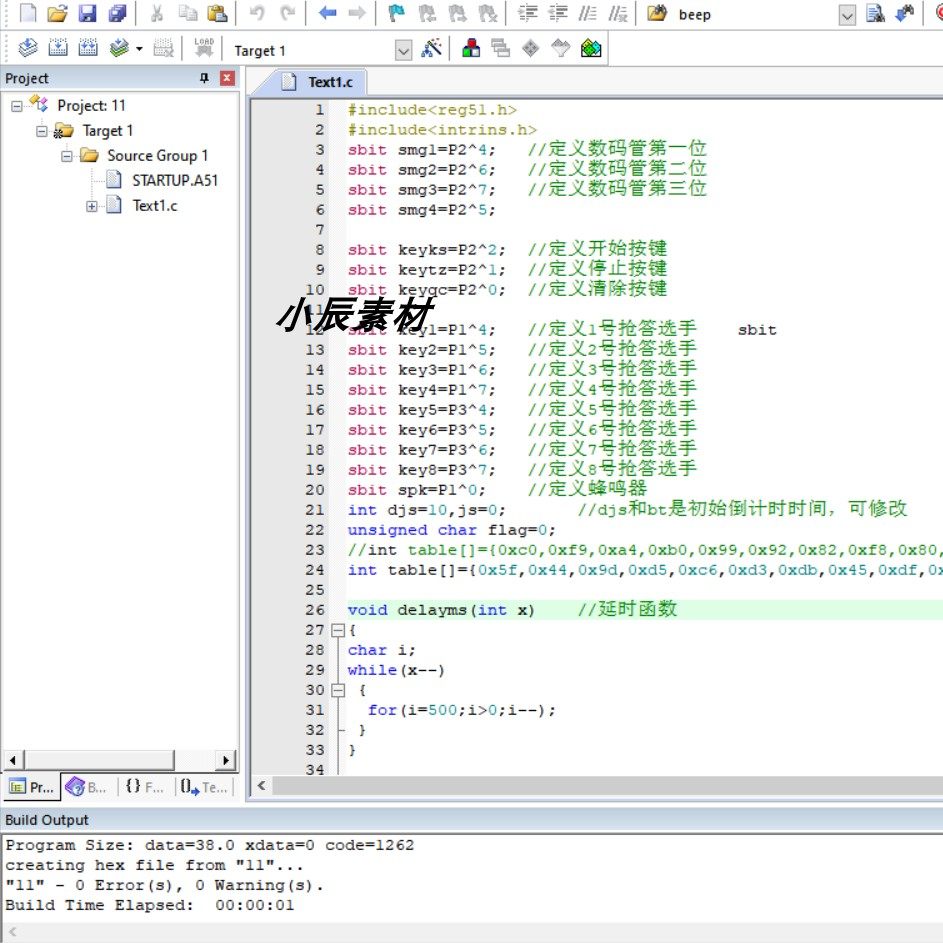
Task: Collapse the Project: 11 tree node
Action: 17,106
